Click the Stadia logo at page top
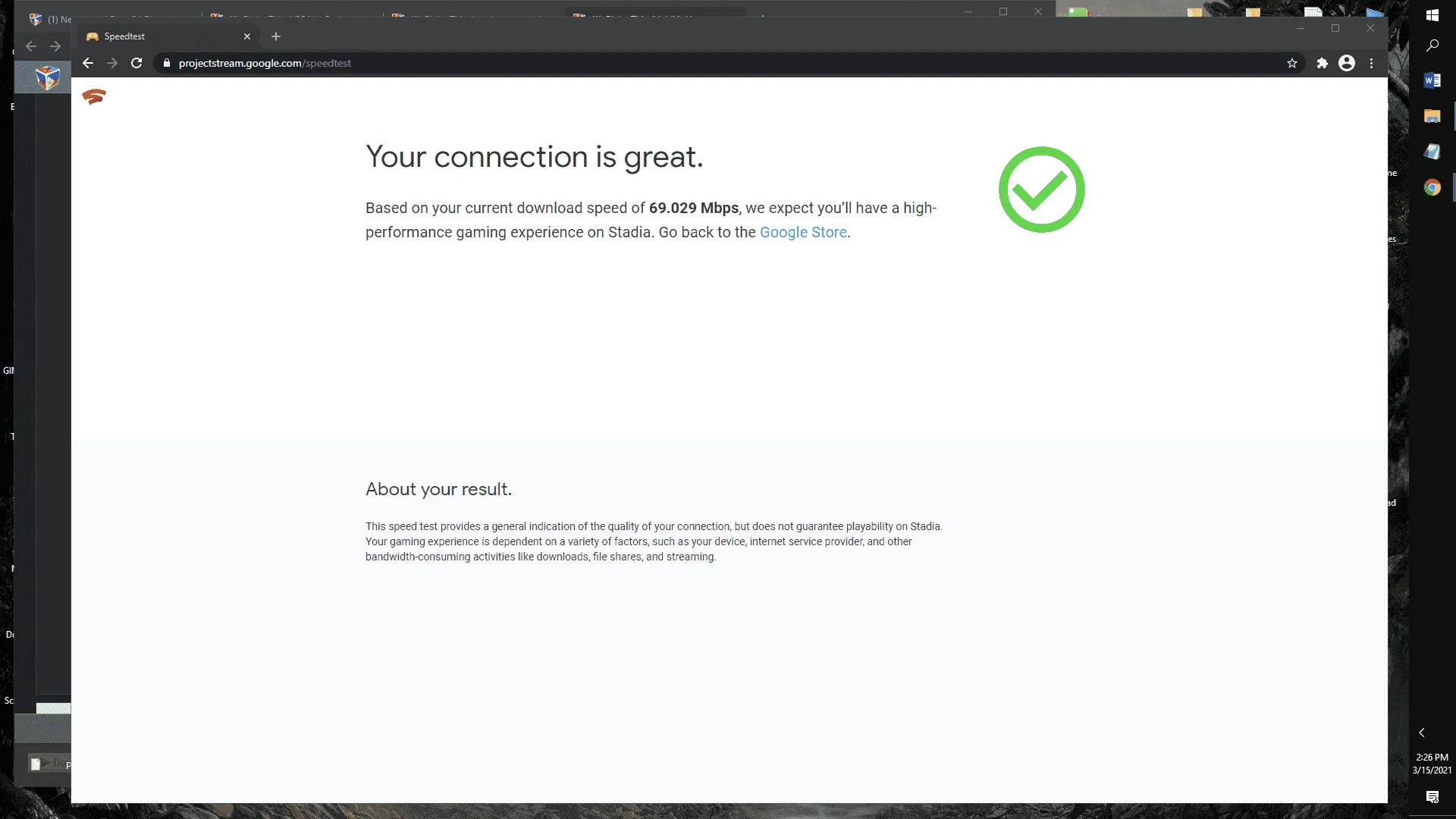This screenshot has width=1456, height=819. [x=94, y=96]
